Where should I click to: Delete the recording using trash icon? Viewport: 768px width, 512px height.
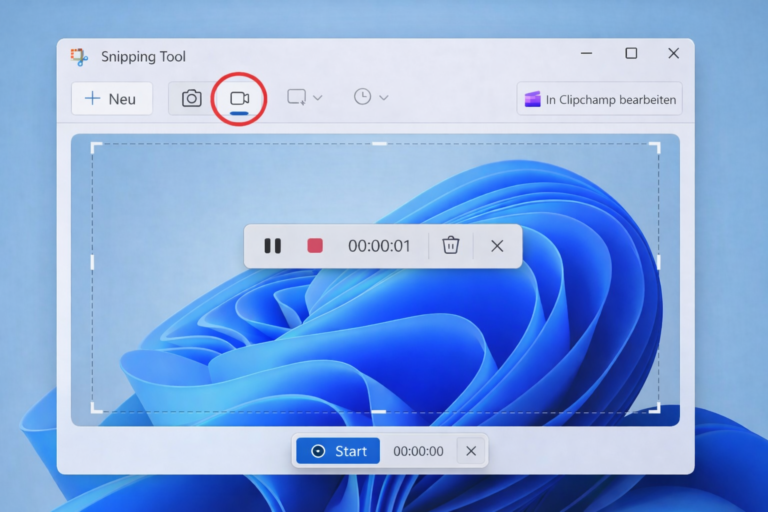pyautogui.click(x=451, y=246)
